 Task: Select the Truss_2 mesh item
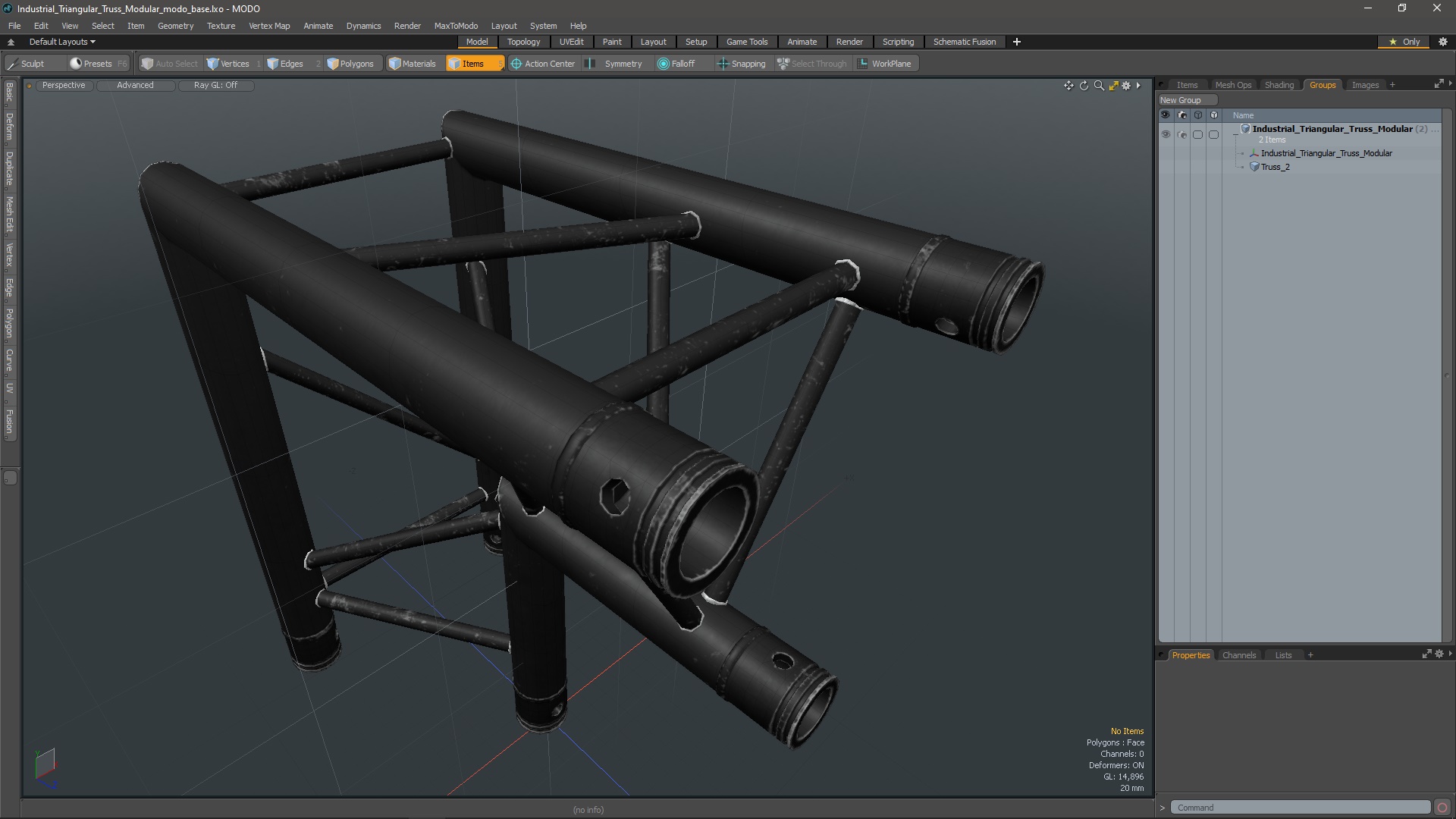point(1275,167)
